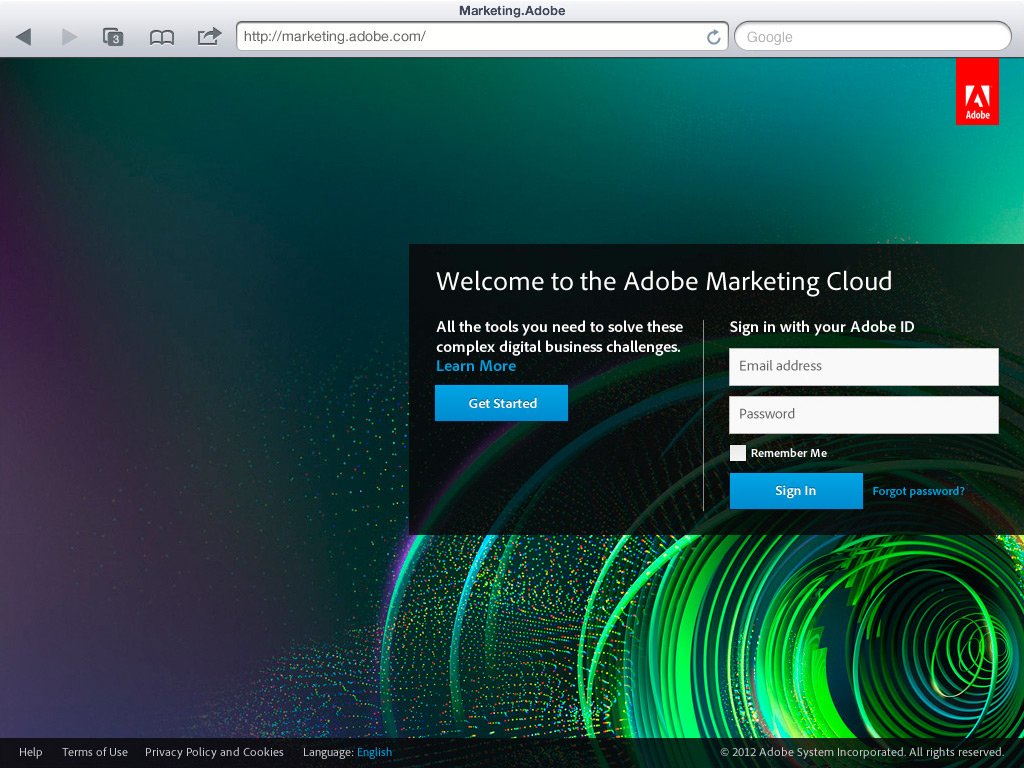Click the Welcome to the Adobe Marketing Cloud heading
Viewport: 1024px width, 768px height.
664,281
